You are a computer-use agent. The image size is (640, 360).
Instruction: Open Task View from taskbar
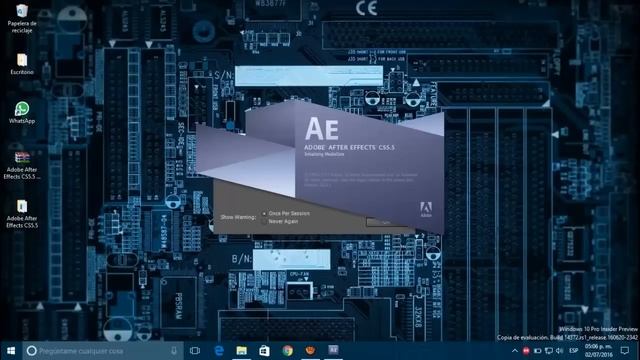195,351
